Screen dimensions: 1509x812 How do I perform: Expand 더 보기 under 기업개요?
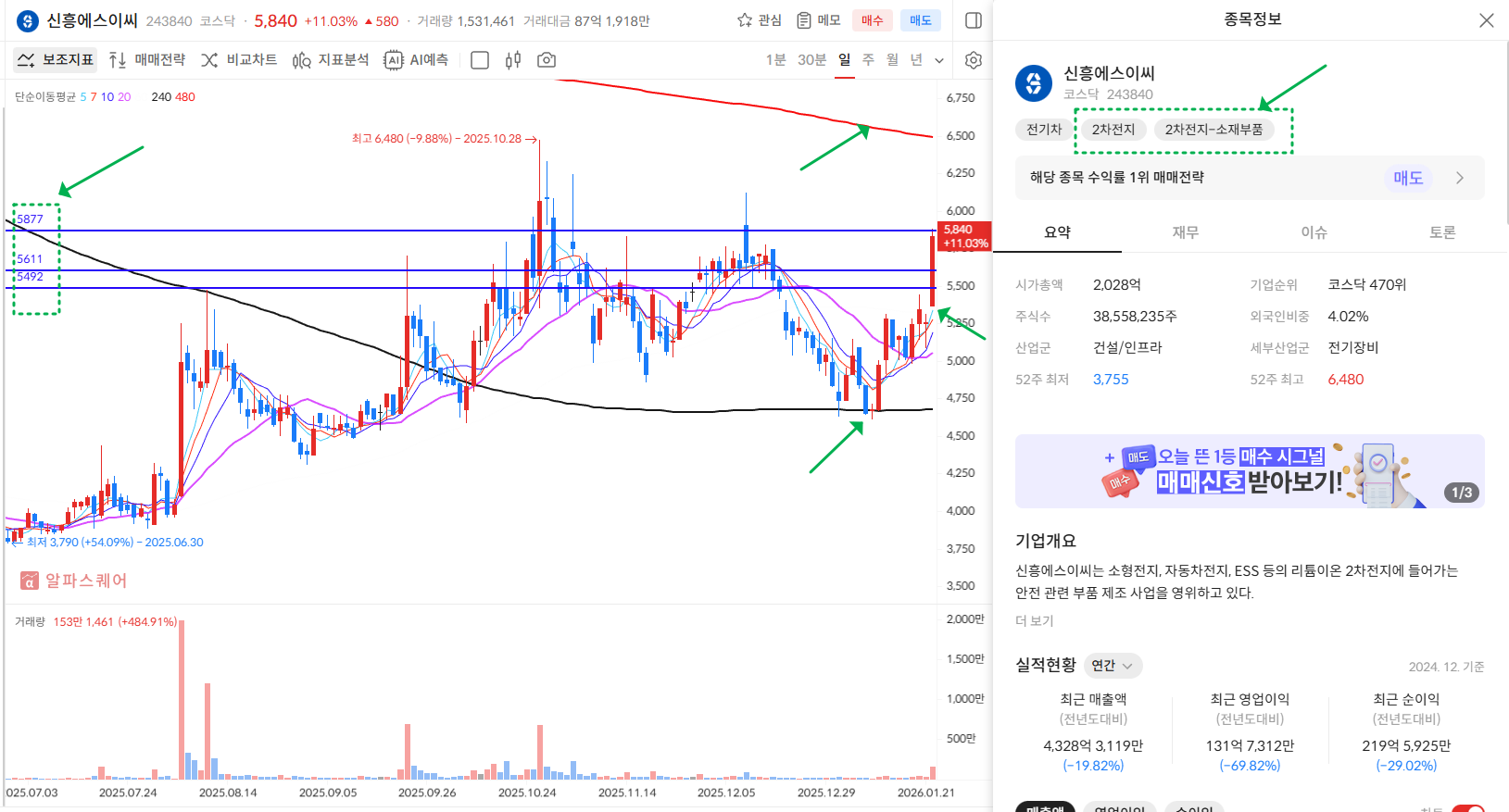(1034, 621)
